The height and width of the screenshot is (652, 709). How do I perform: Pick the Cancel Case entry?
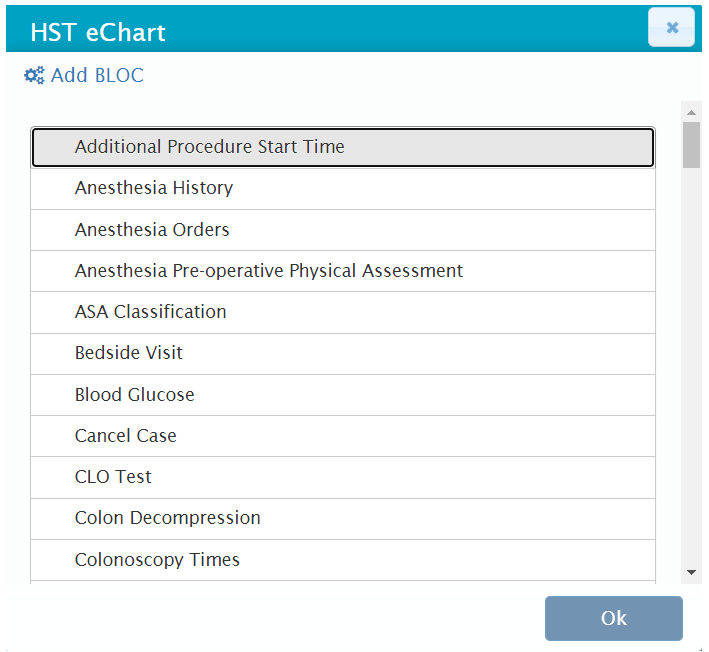click(343, 436)
